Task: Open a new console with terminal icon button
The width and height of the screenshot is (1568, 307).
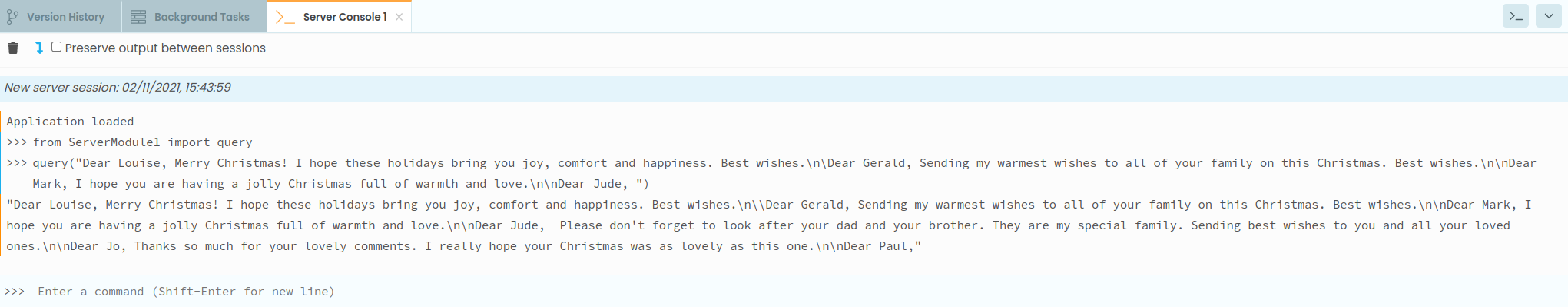Action: [x=1515, y=16]
